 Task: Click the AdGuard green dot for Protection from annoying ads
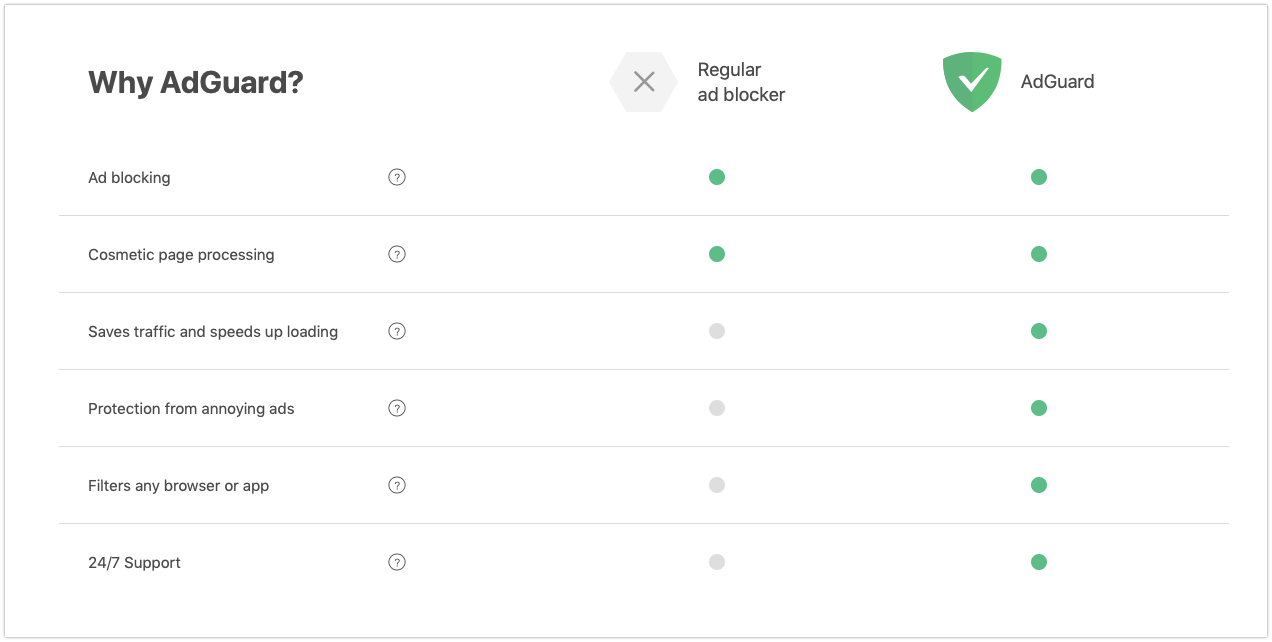pyautogui.click(x=1039, y=408)
